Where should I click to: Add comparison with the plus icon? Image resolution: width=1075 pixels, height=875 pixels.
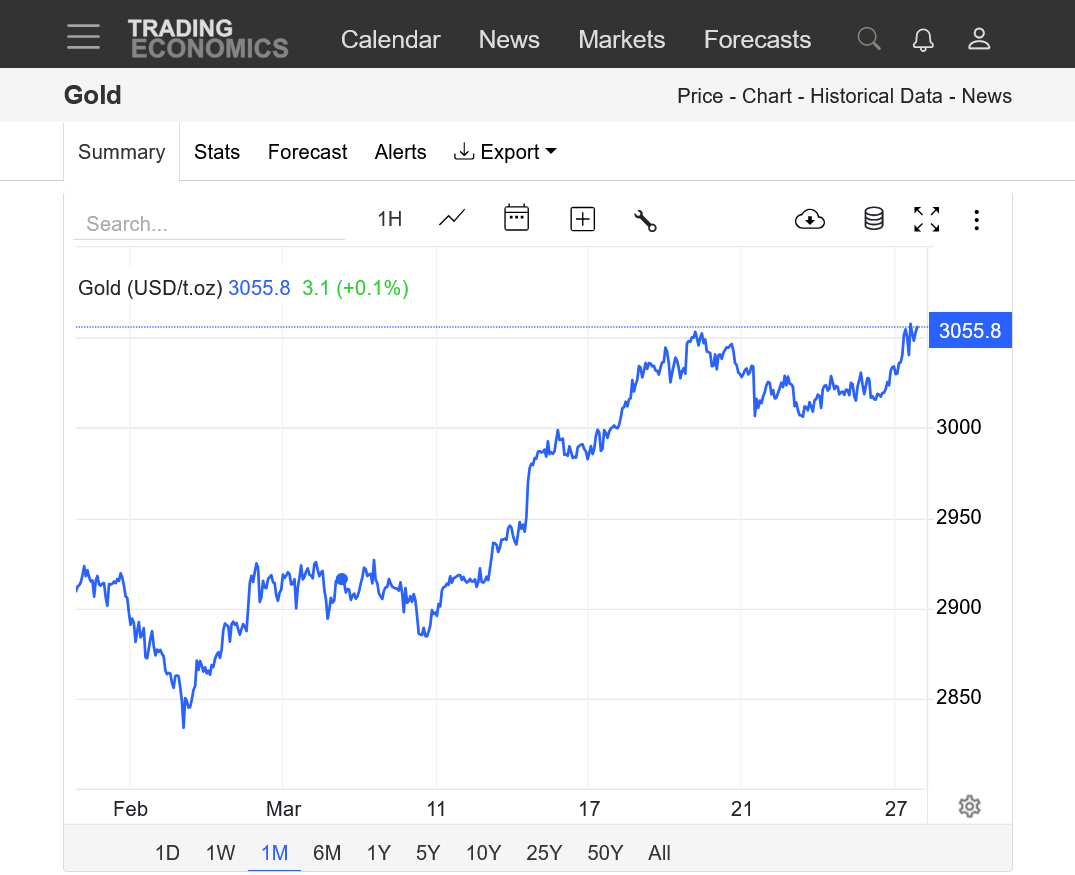[582, 219]
